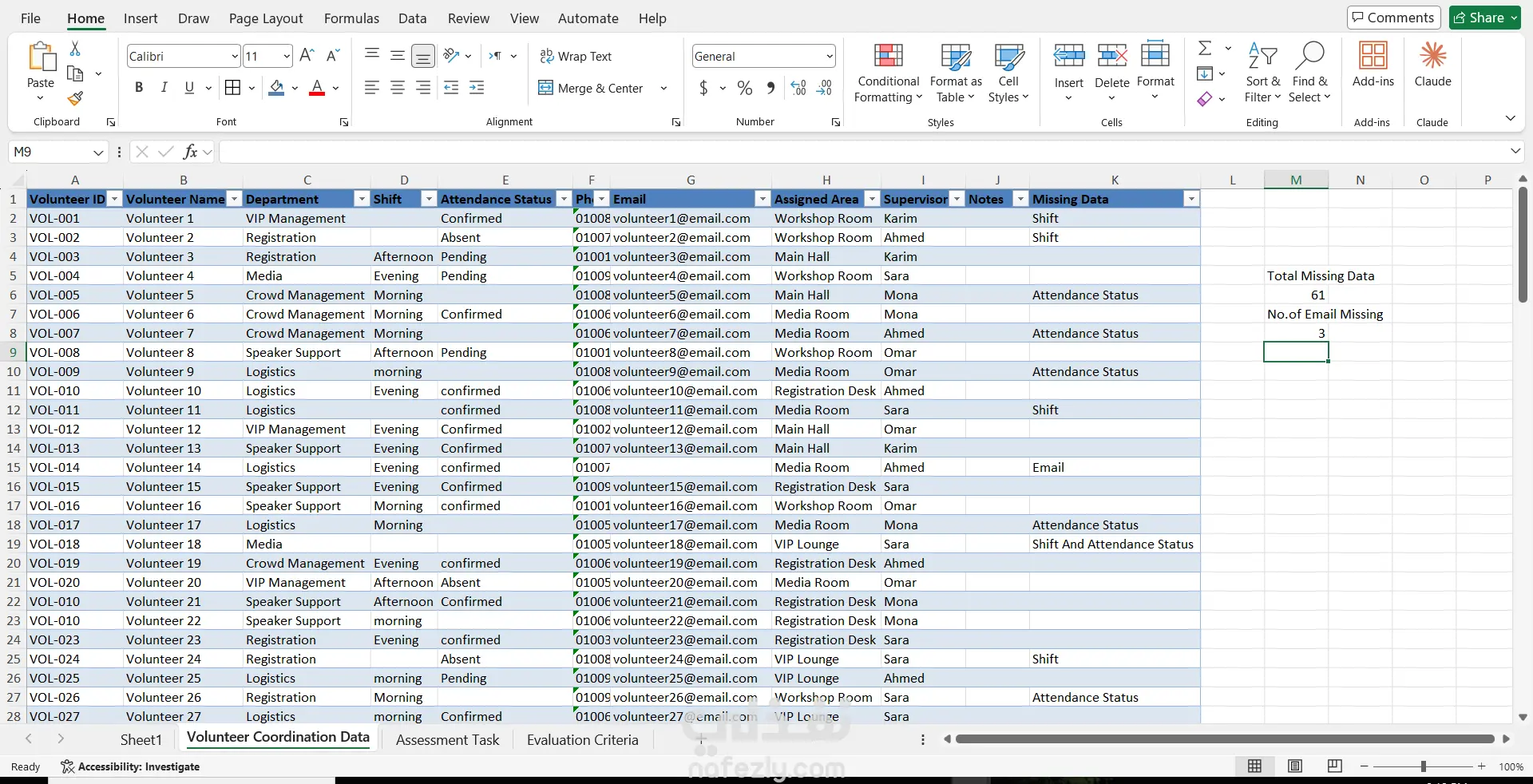Image resolution: width=1533 pixels, height=784 pixels.
Task: Open the font size dropdown
Action: (x=287, y=56)
